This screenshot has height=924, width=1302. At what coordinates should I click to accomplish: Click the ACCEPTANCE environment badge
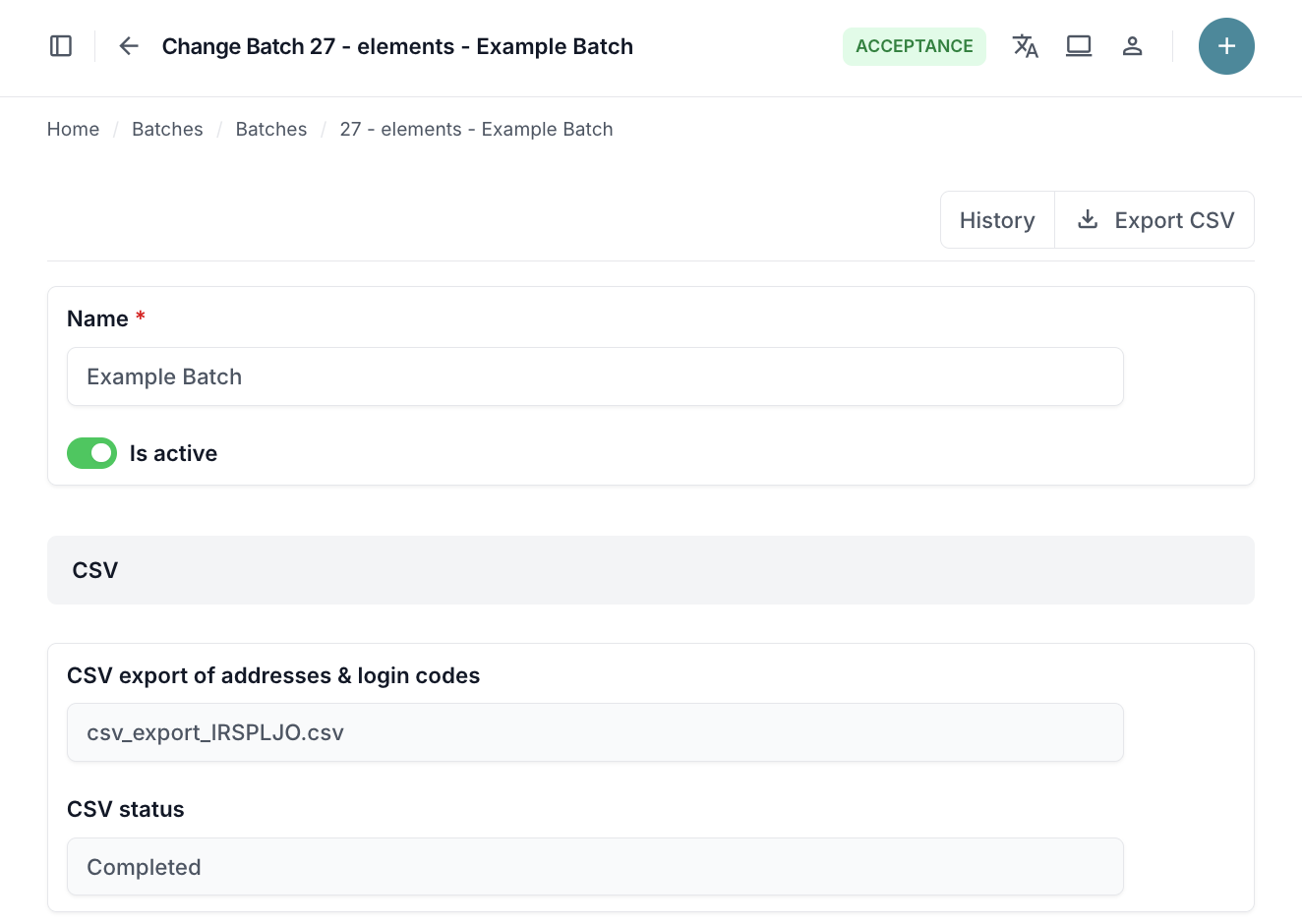coord(914,46)
